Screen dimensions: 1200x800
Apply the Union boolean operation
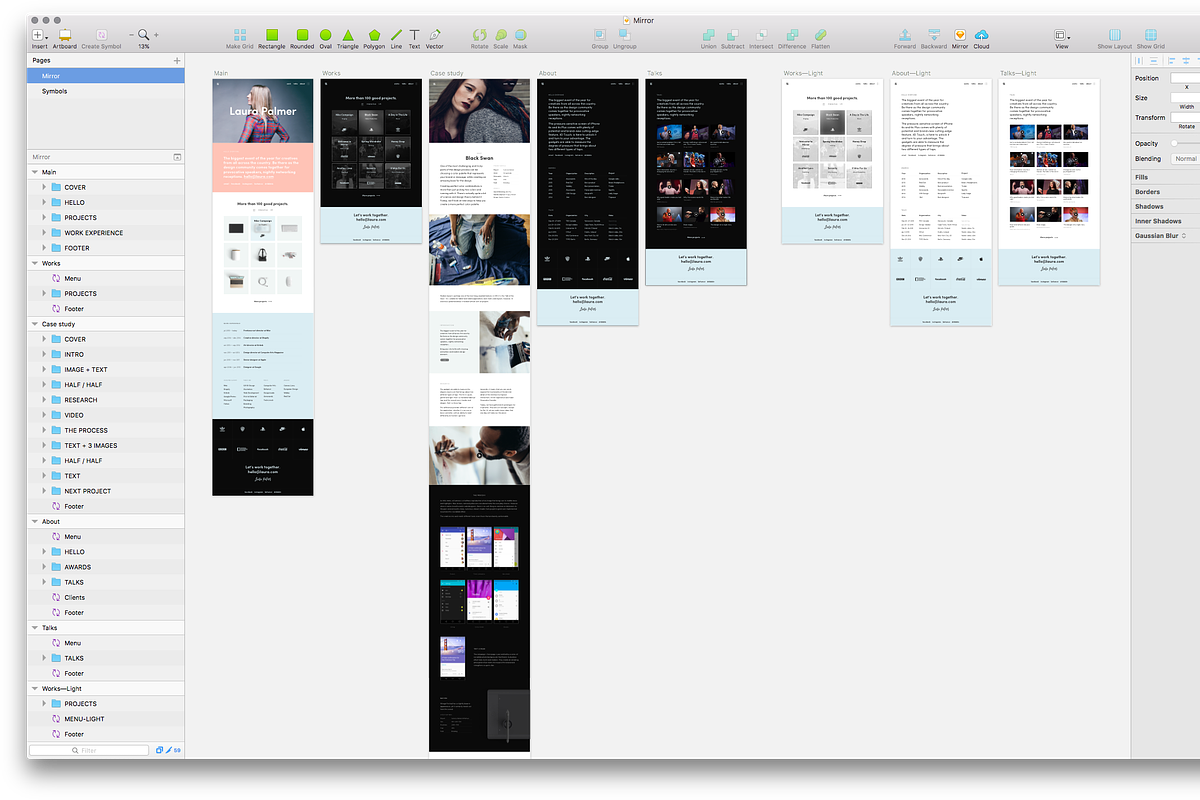(709, 35)
